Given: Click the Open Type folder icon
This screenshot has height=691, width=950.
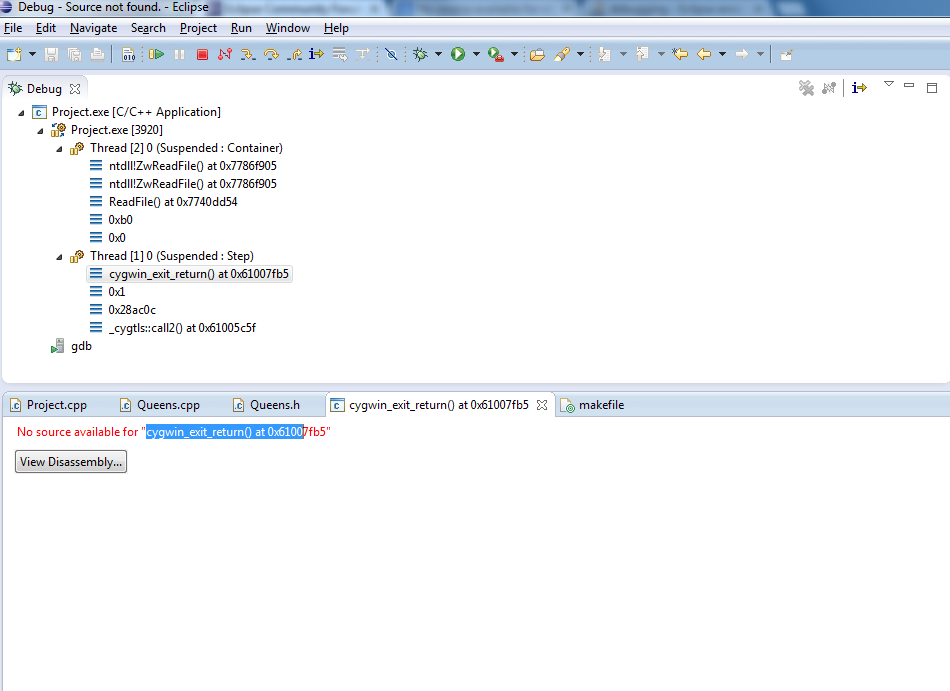Looking at the screenshot, I should [537, 55].
